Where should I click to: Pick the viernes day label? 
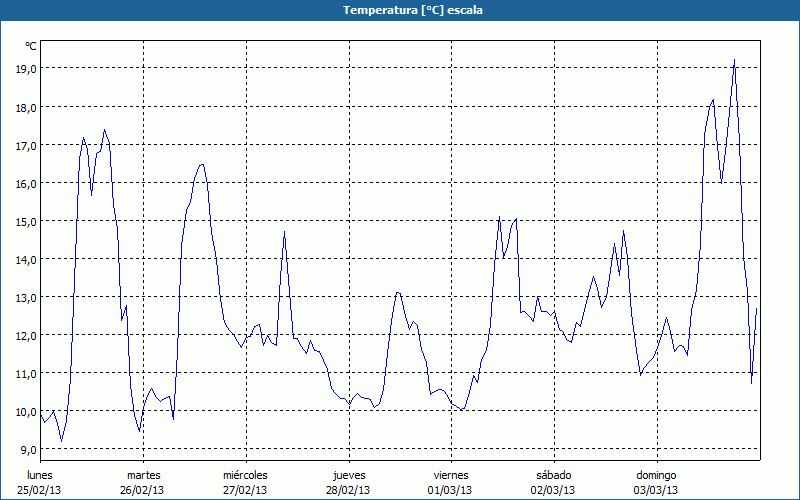pyautogui.click(x=450, y=475)
